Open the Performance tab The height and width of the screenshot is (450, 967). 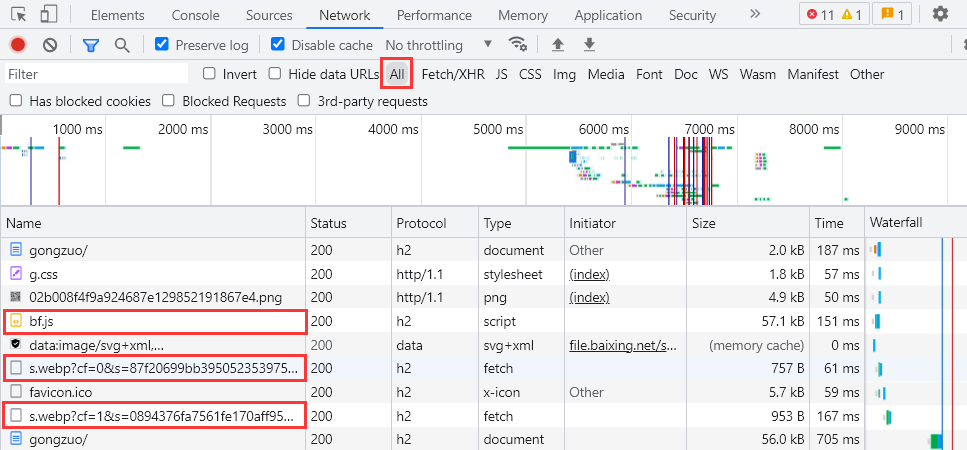[x=434, y=15]
